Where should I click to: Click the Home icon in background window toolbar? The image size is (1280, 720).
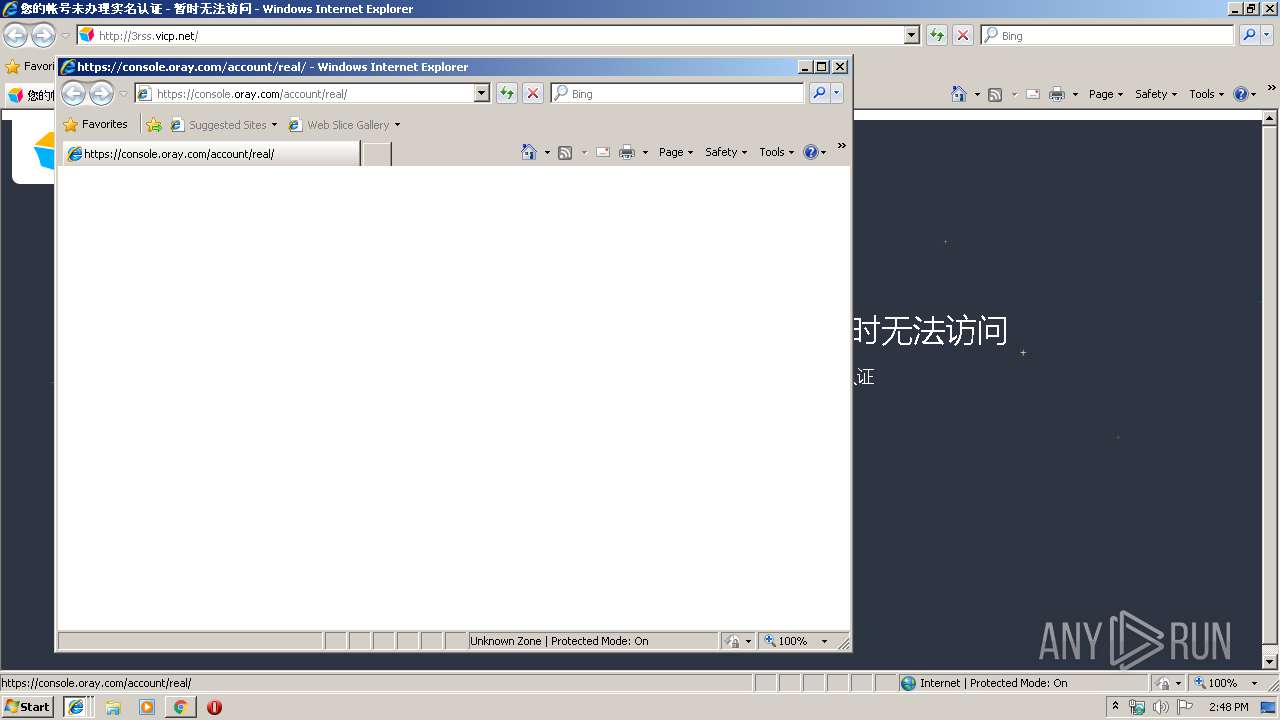(959, 94)
